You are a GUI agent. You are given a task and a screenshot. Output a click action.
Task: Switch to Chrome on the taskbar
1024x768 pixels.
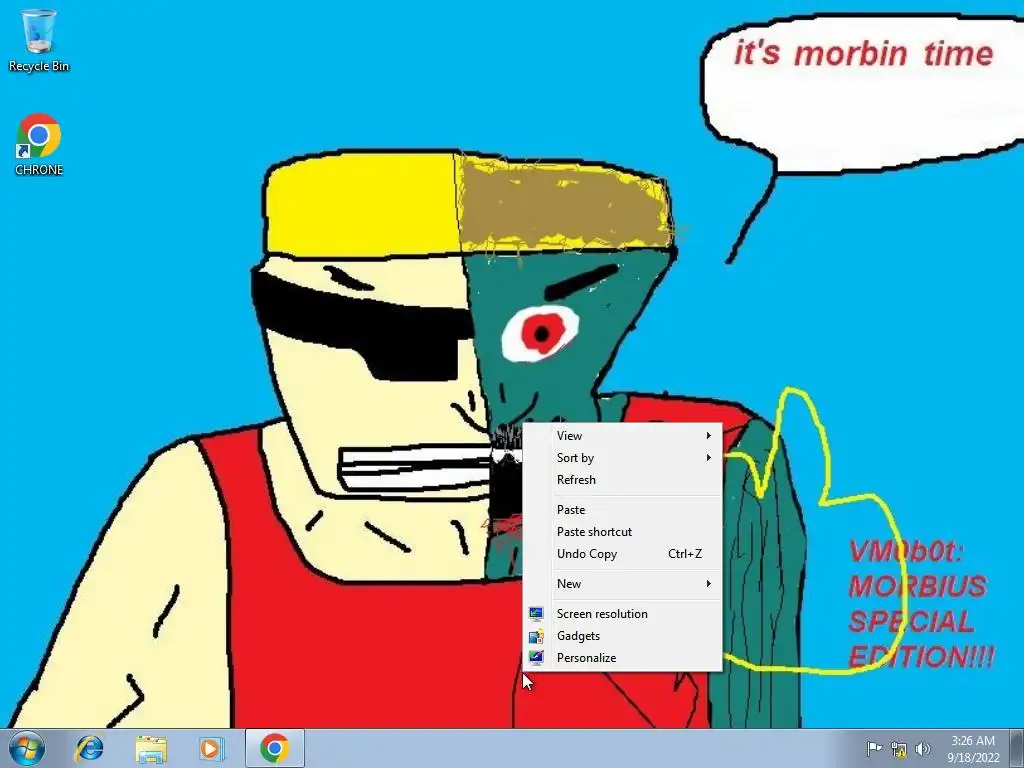pyautogui.click(x=274, y=748)
